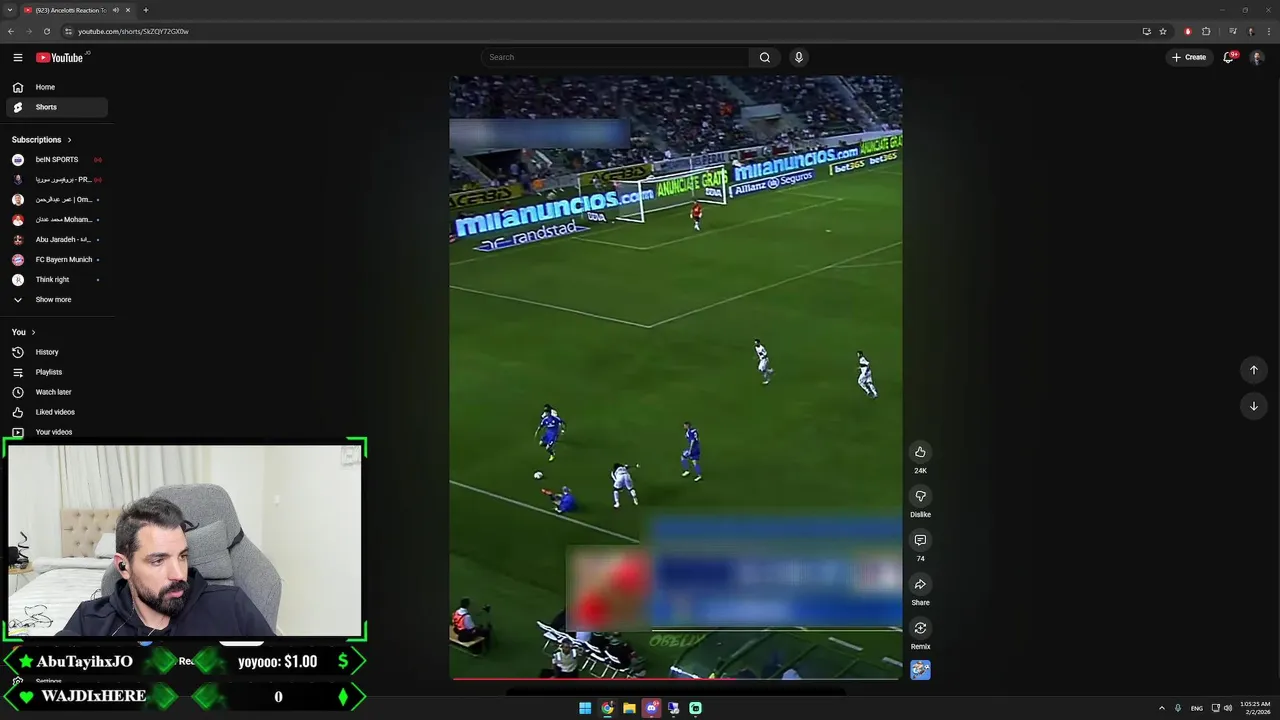Image resolution: width=1280 pixels, height=720 pixels.
Task: Bookmark this page with the star
Action: click(x=1163, y=31)
